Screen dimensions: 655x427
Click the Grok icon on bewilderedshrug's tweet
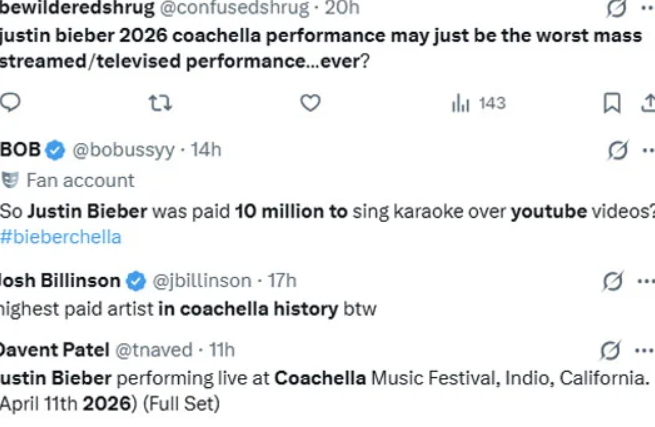(618, 8)
